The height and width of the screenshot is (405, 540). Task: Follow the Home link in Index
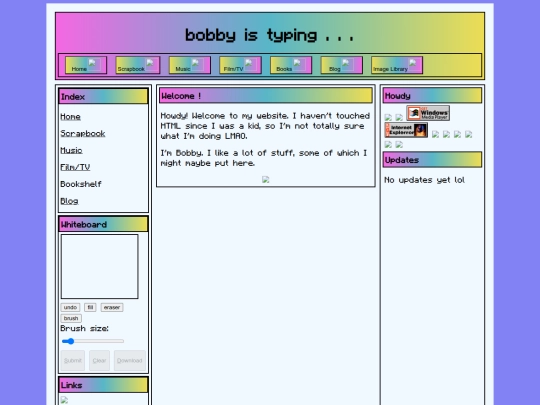70,117
